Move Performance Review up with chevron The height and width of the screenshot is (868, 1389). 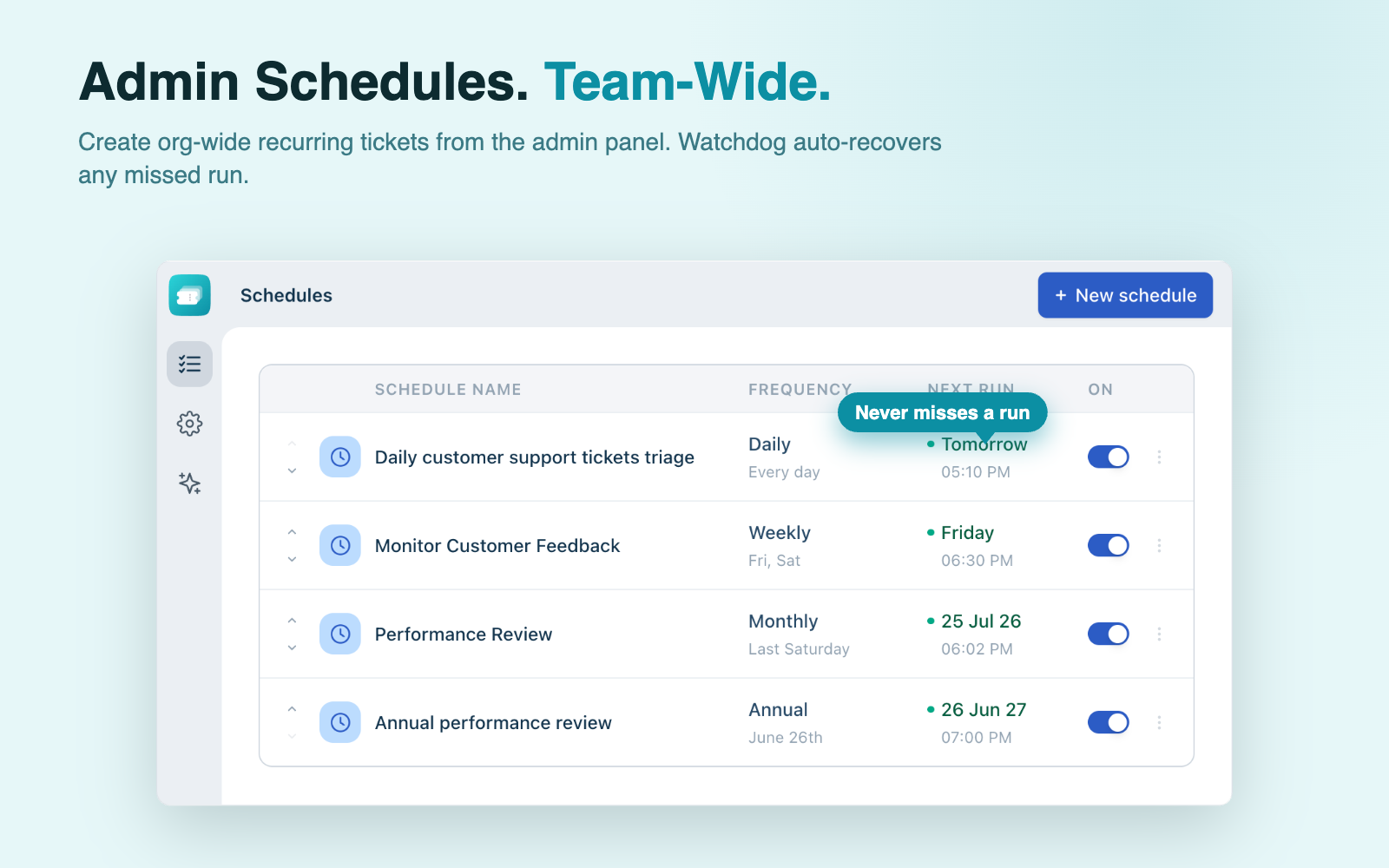pos(293,621)
